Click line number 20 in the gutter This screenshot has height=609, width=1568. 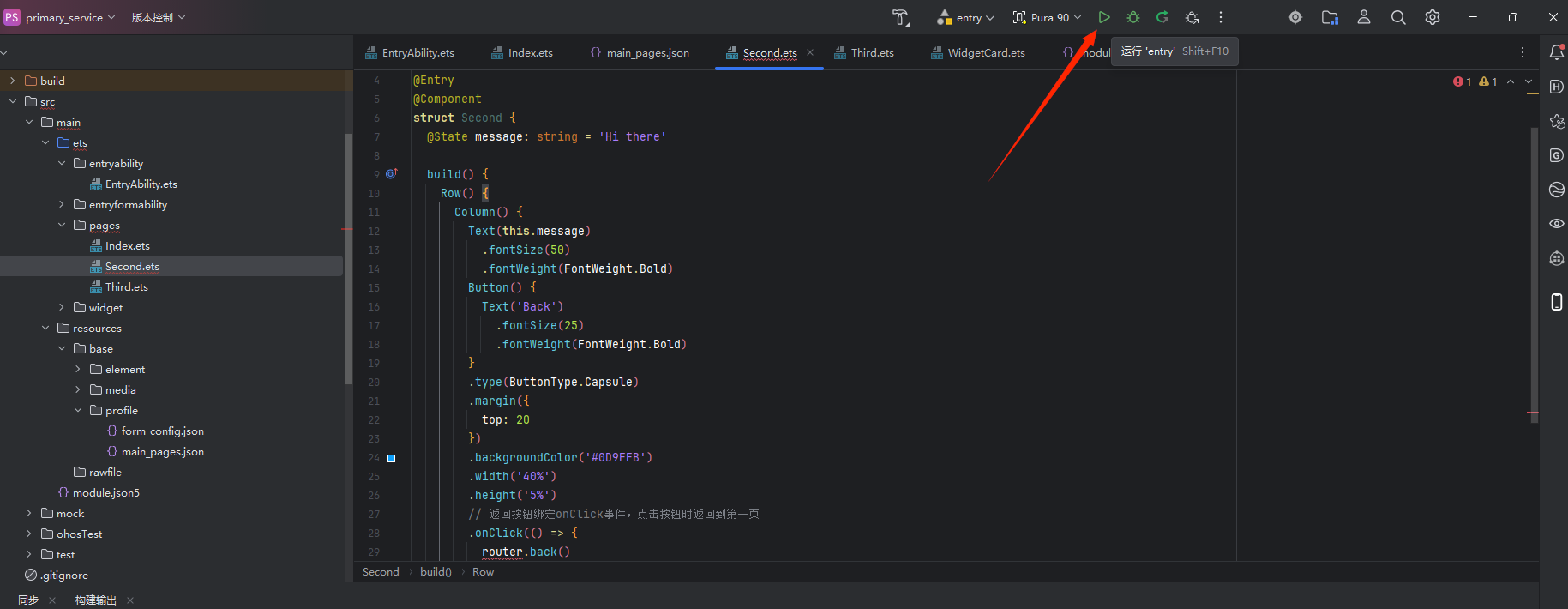click(374, 382)
